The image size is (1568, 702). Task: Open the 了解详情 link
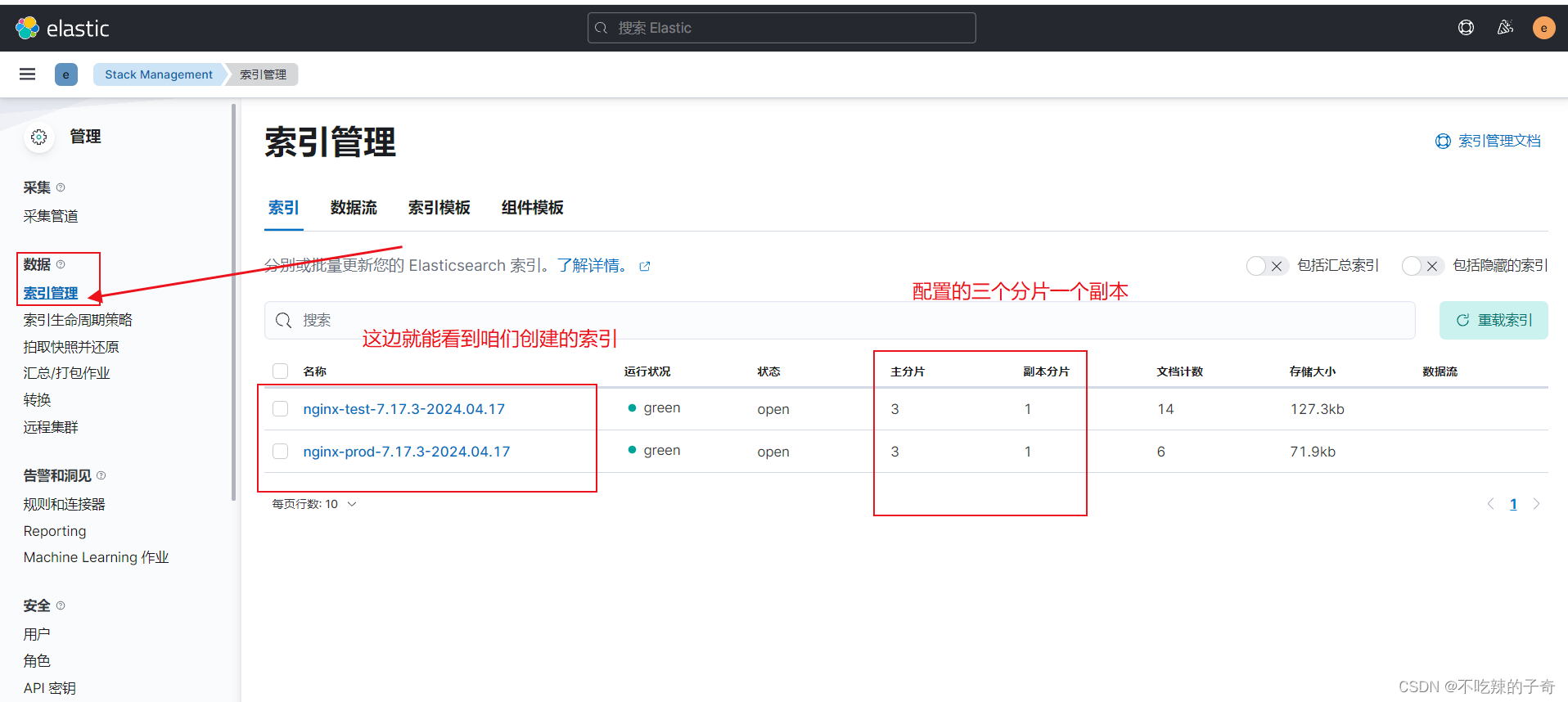[x=593, y=265]
